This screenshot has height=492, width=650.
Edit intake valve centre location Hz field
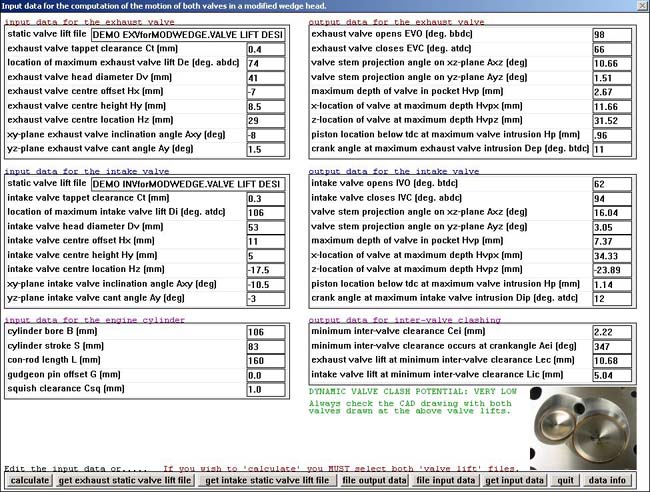(x=266, y=270)
